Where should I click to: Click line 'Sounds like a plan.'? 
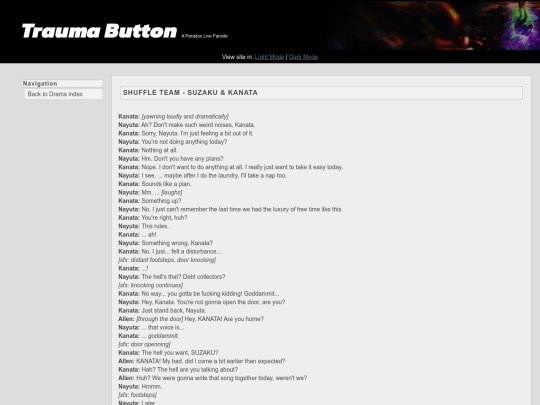(166, 184)
